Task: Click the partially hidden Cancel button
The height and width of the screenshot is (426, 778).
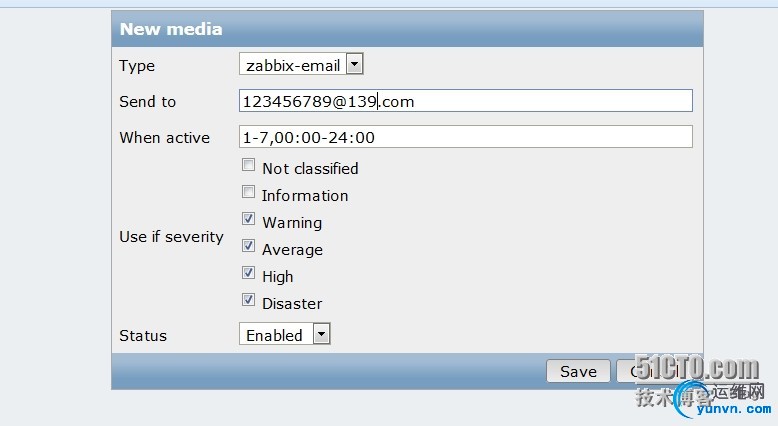Action: pyautogui.click(x=626, y=371)
